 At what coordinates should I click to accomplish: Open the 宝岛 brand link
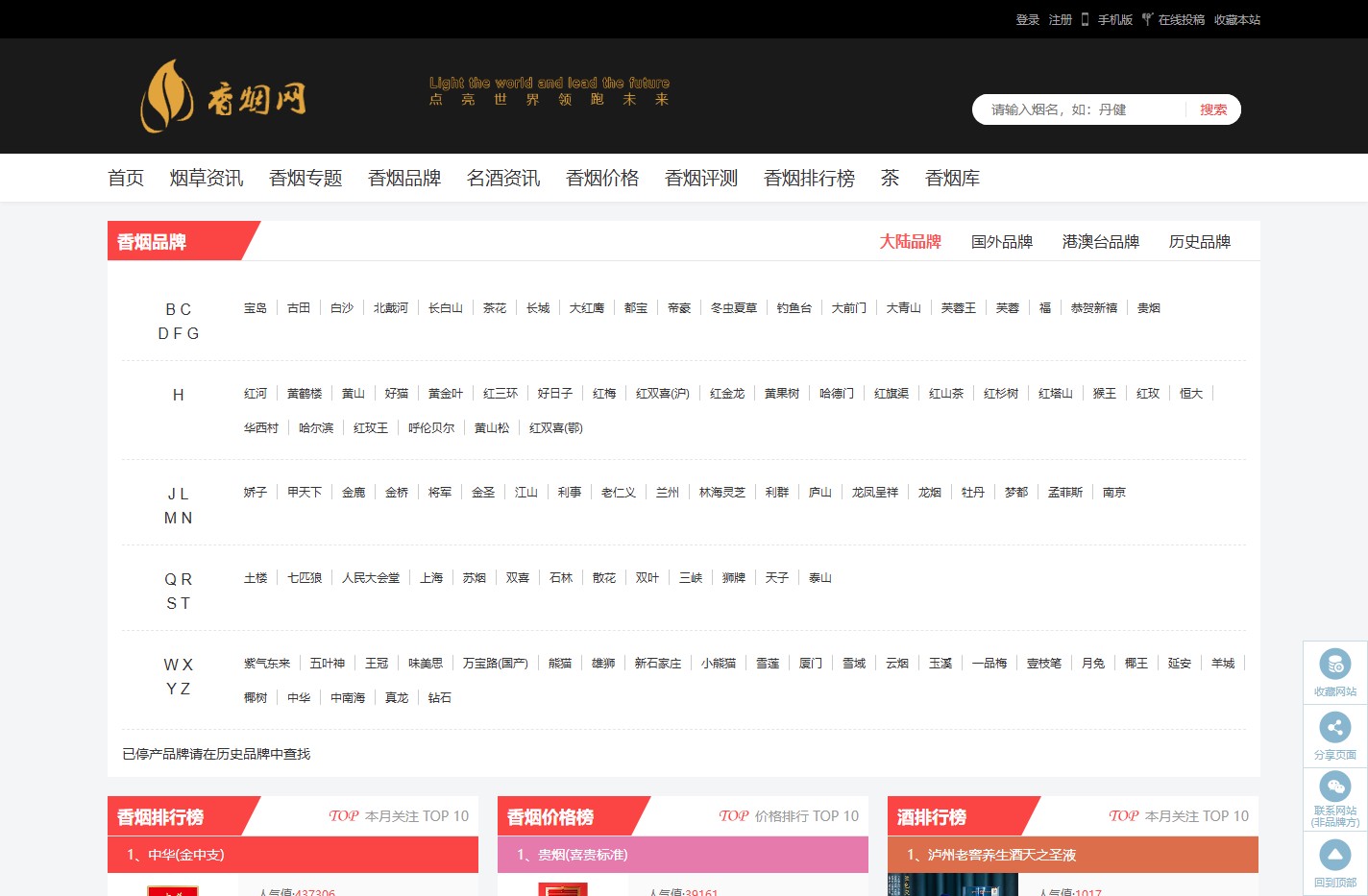[256, 308]
